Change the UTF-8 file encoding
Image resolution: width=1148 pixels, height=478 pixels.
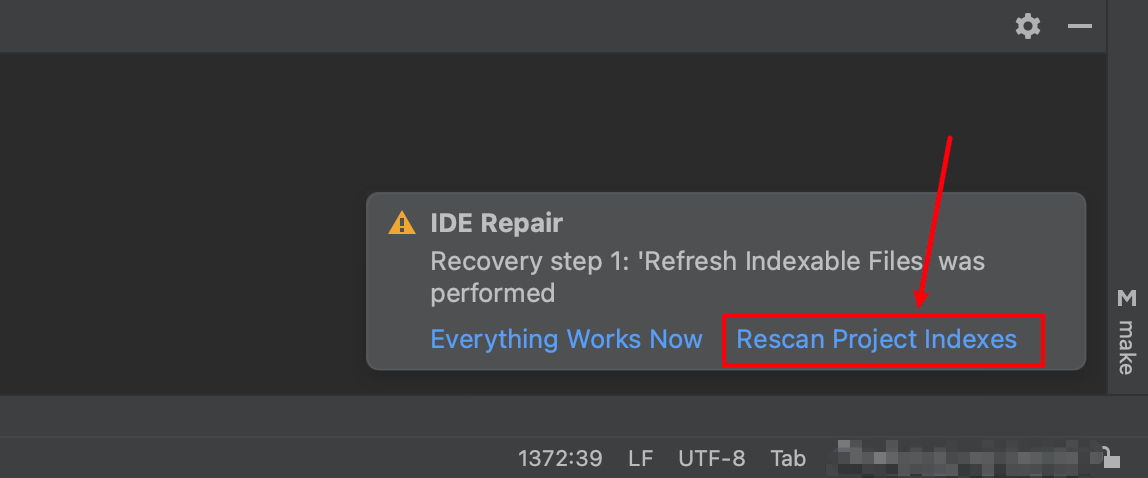pos(711,458)
